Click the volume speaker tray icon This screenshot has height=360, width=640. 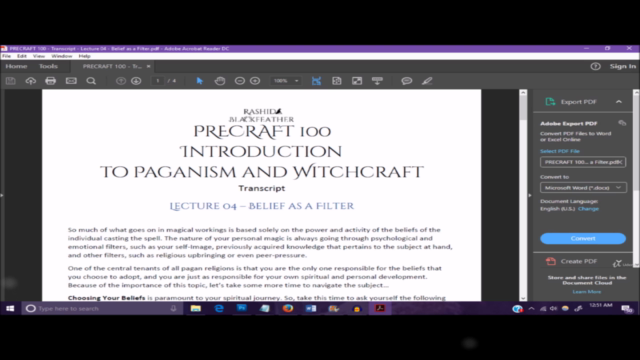pyautogui.click(x=553, y=309)
